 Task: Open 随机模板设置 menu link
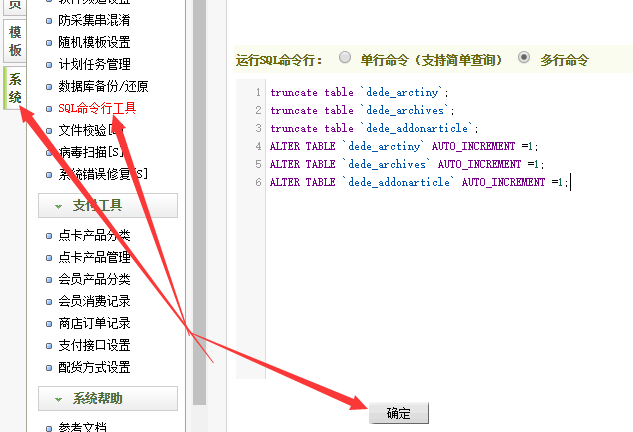click(x=94, y=42)
